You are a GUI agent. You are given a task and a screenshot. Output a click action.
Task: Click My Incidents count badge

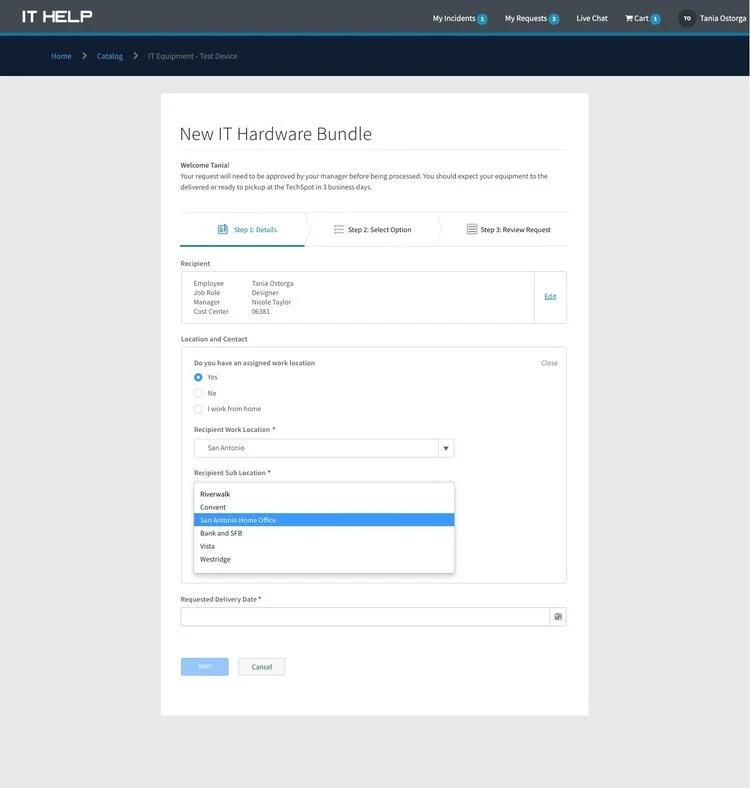pyautogui.click(x=482, y=19)
